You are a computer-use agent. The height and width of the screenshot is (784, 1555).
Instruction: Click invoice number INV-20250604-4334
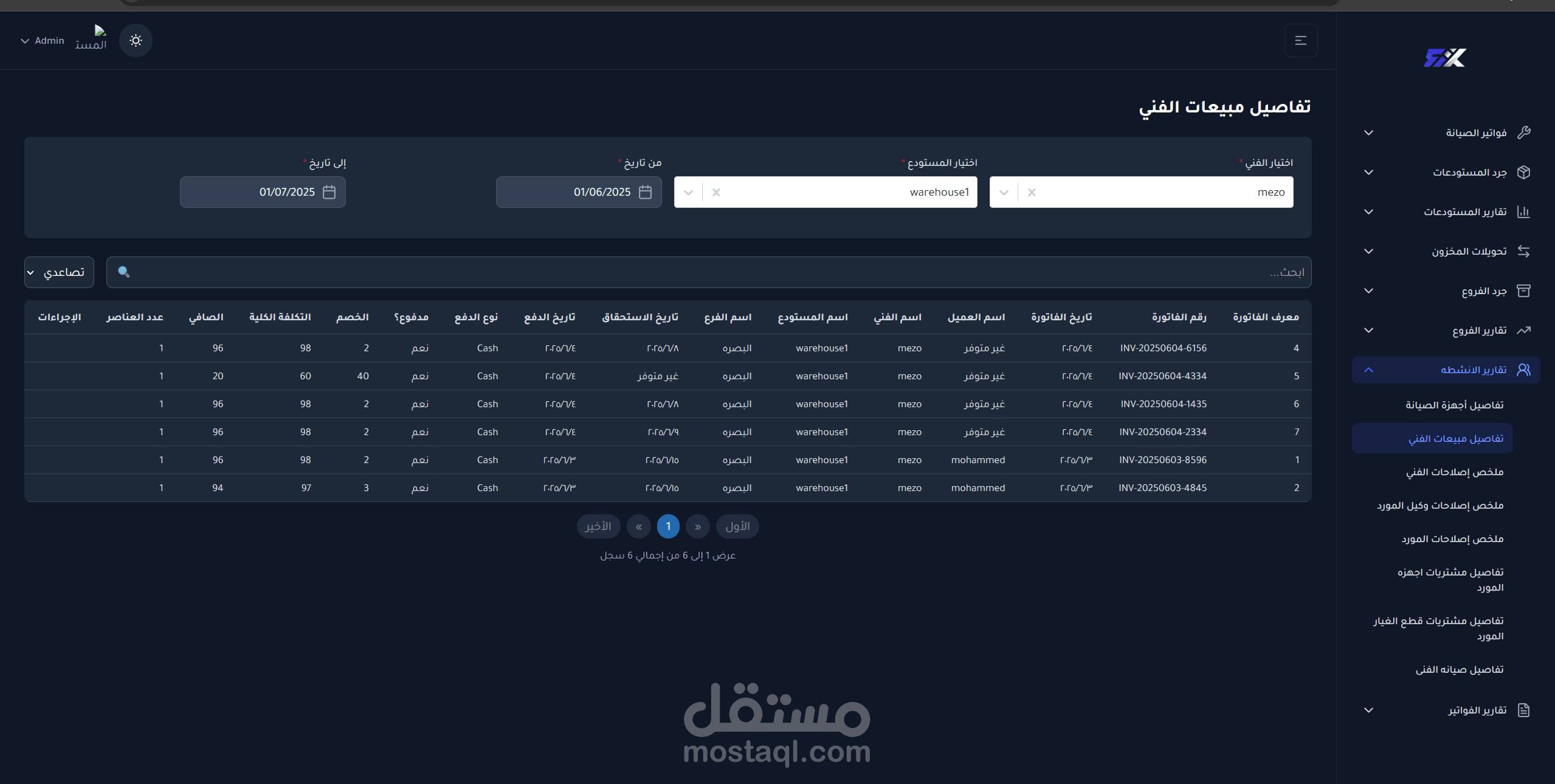(1162, 376)
